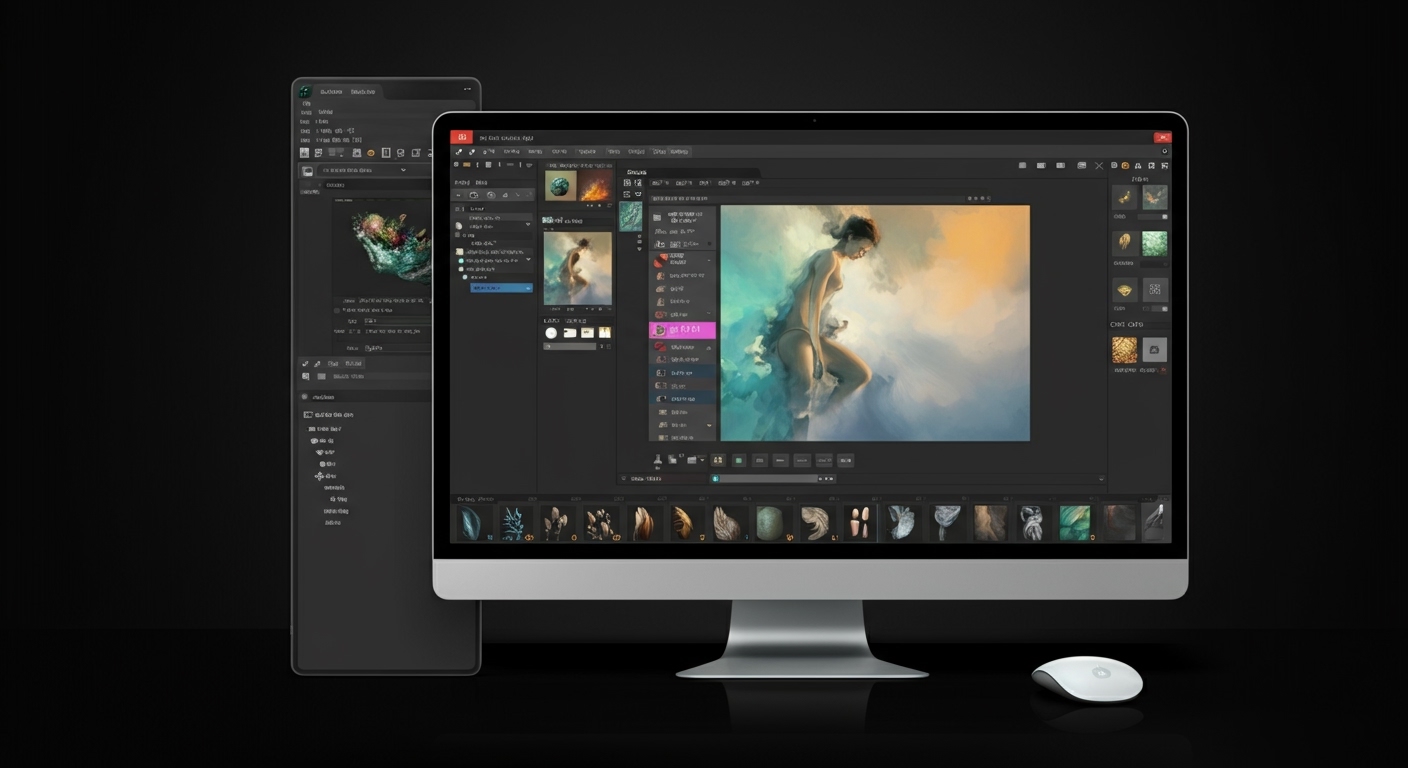1408x768 pixels.
Task: Toggle the lock icon on the red layer
Action: (709, 346)
